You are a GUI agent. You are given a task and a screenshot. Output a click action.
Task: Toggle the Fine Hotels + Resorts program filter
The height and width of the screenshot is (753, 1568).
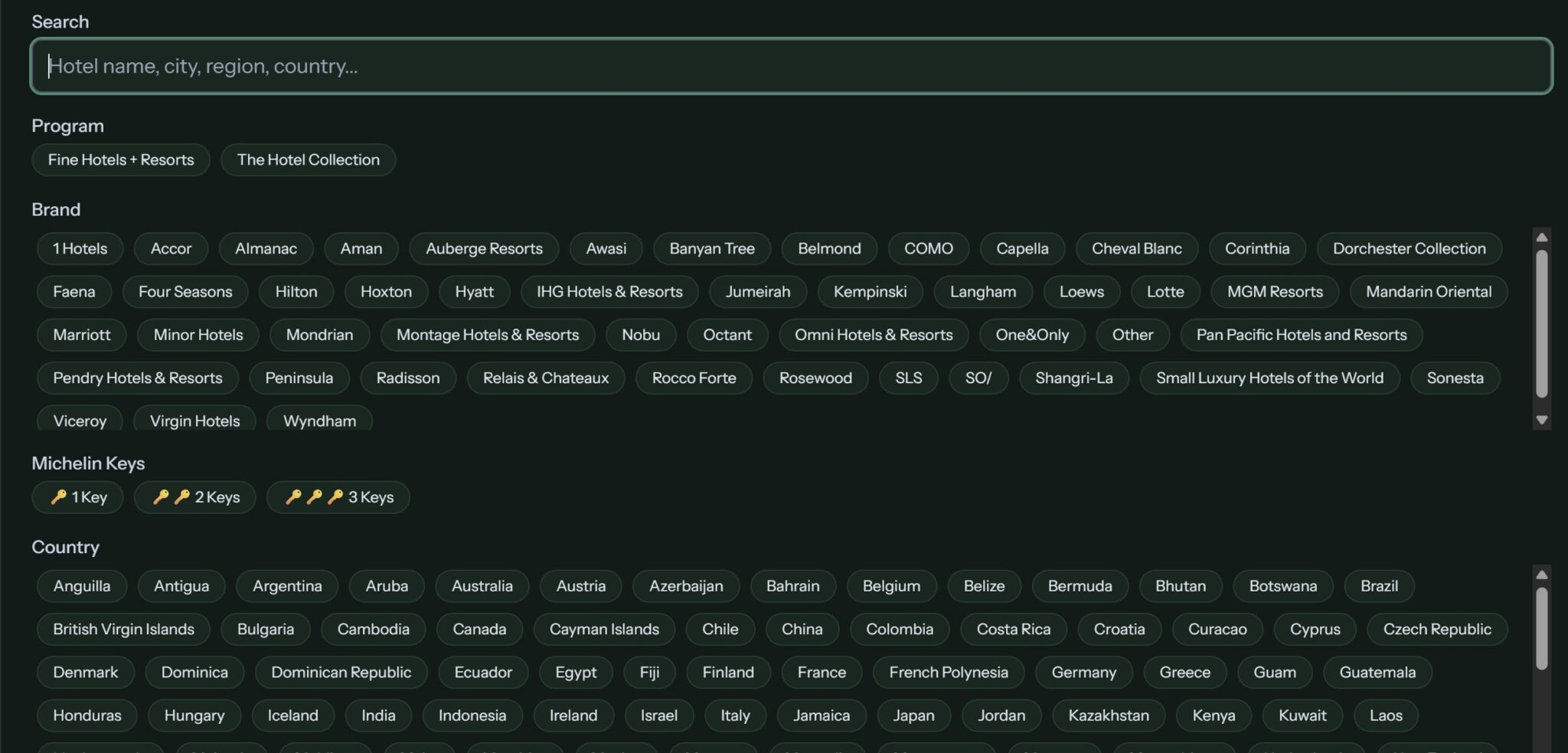tap(121, 160)
